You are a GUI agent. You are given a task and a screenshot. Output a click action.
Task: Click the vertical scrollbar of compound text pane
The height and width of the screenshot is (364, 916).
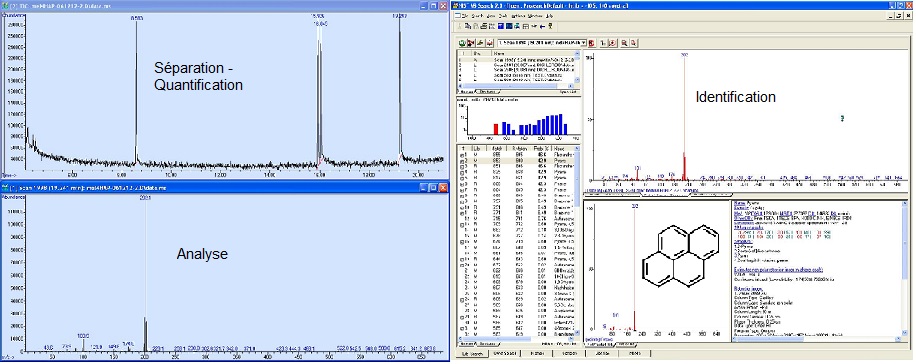(x=905, y=269)
